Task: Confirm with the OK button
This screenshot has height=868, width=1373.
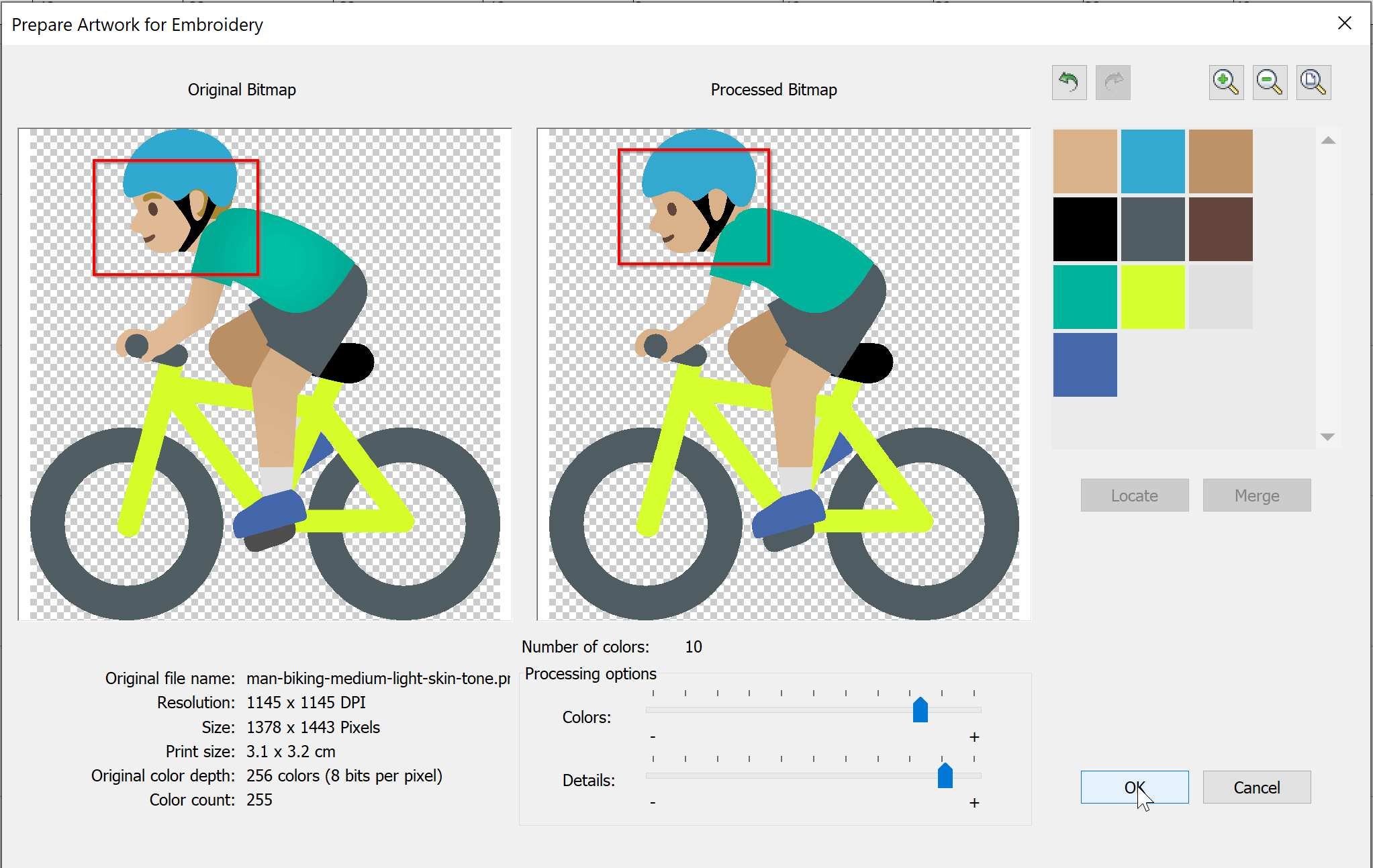Action: pyautogui.click(x=1134, y=787)
